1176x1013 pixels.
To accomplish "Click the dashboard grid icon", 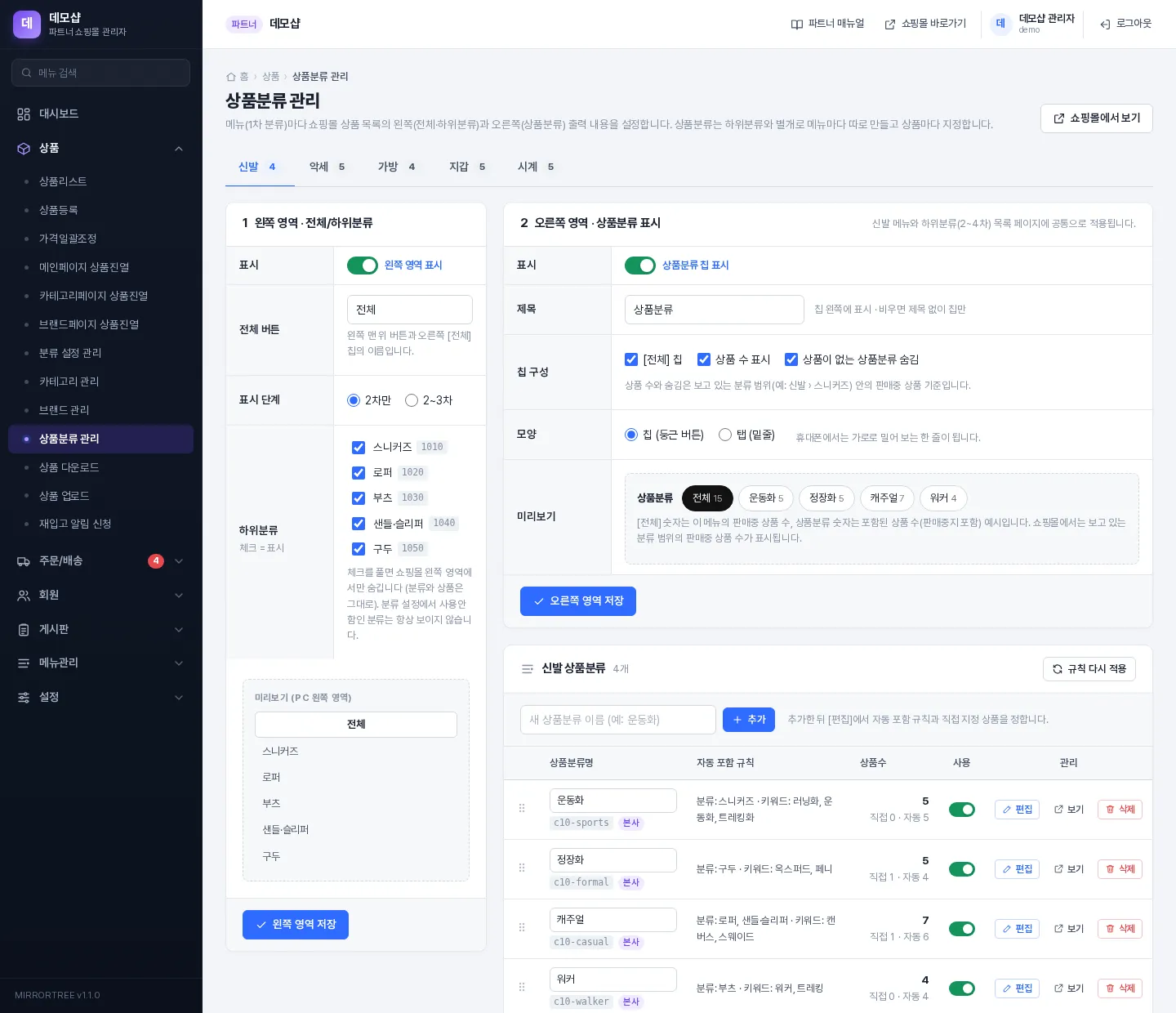I will pyautogui.click(x=24, y=114).
